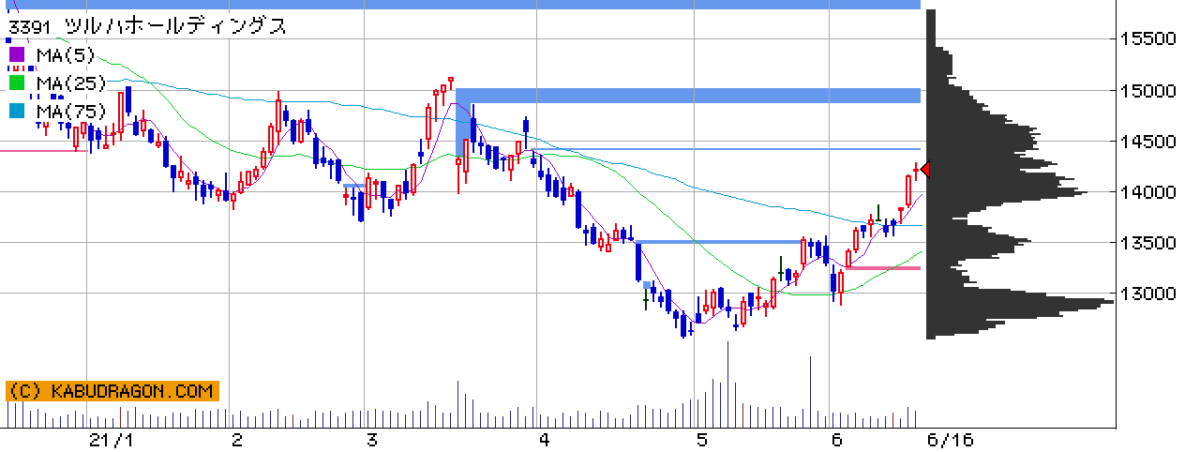
Task: Click the month 2 date axis label
Action: tap(237, 440)
